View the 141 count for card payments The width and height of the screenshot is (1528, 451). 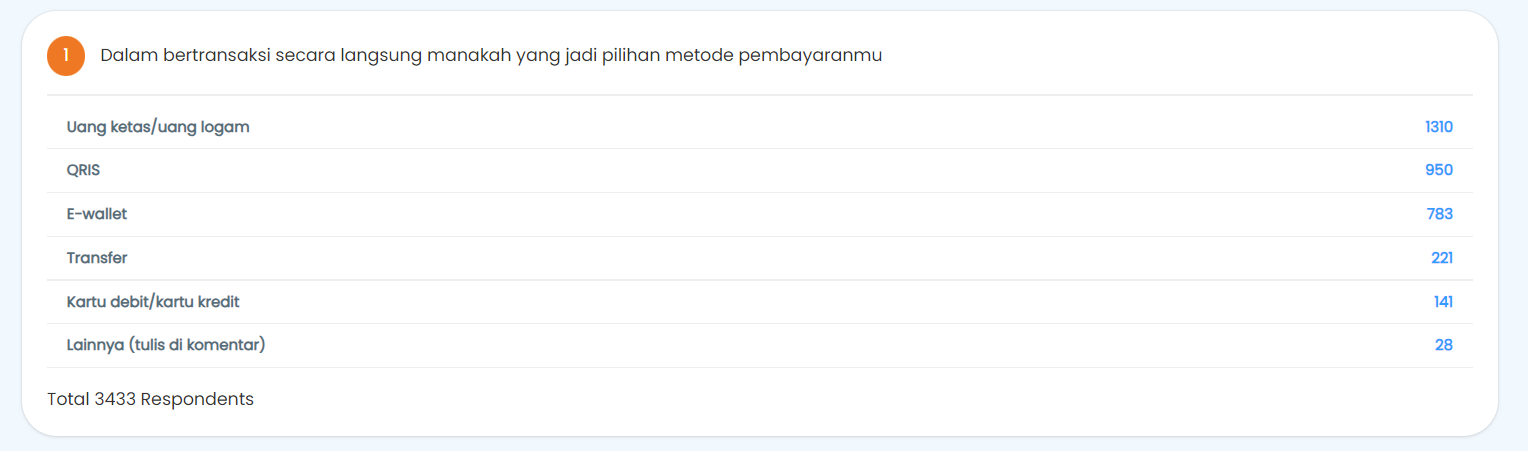(x=1443, y=302)
